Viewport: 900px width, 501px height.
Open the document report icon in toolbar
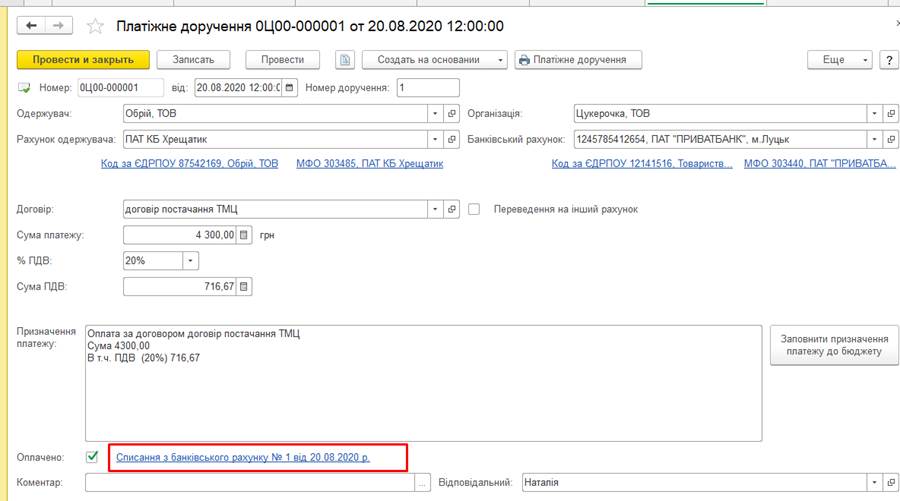point(345,60)
